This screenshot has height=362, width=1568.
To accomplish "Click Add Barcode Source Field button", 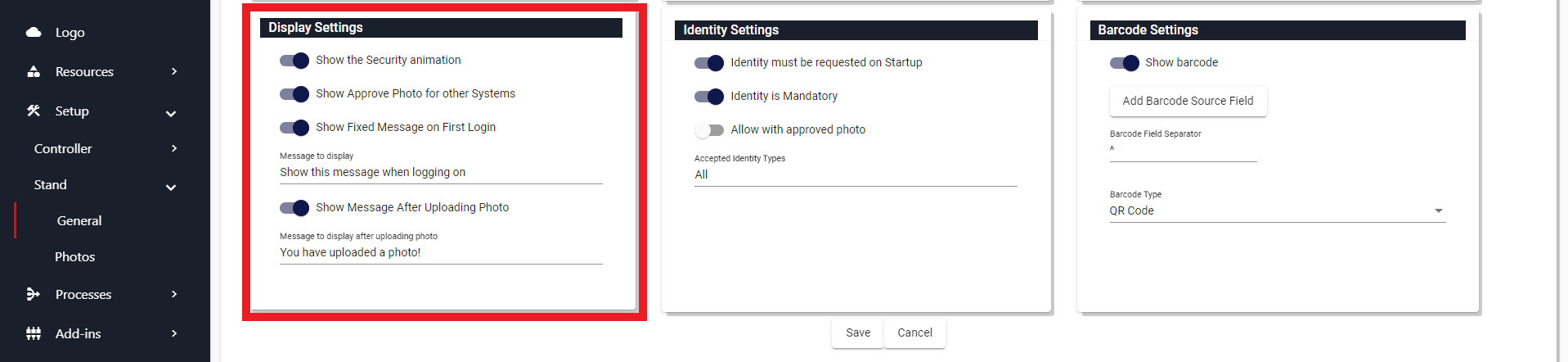I will (1188, 101).
